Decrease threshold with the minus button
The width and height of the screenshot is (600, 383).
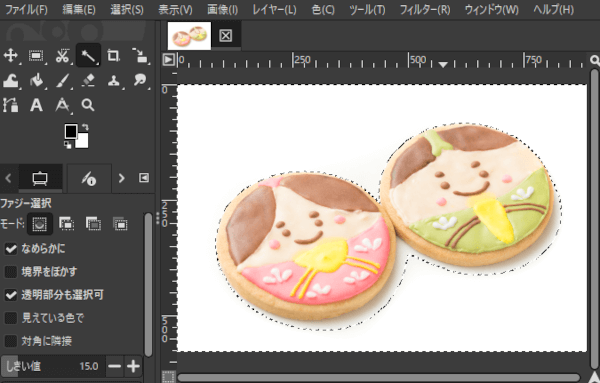pos(114,367)
